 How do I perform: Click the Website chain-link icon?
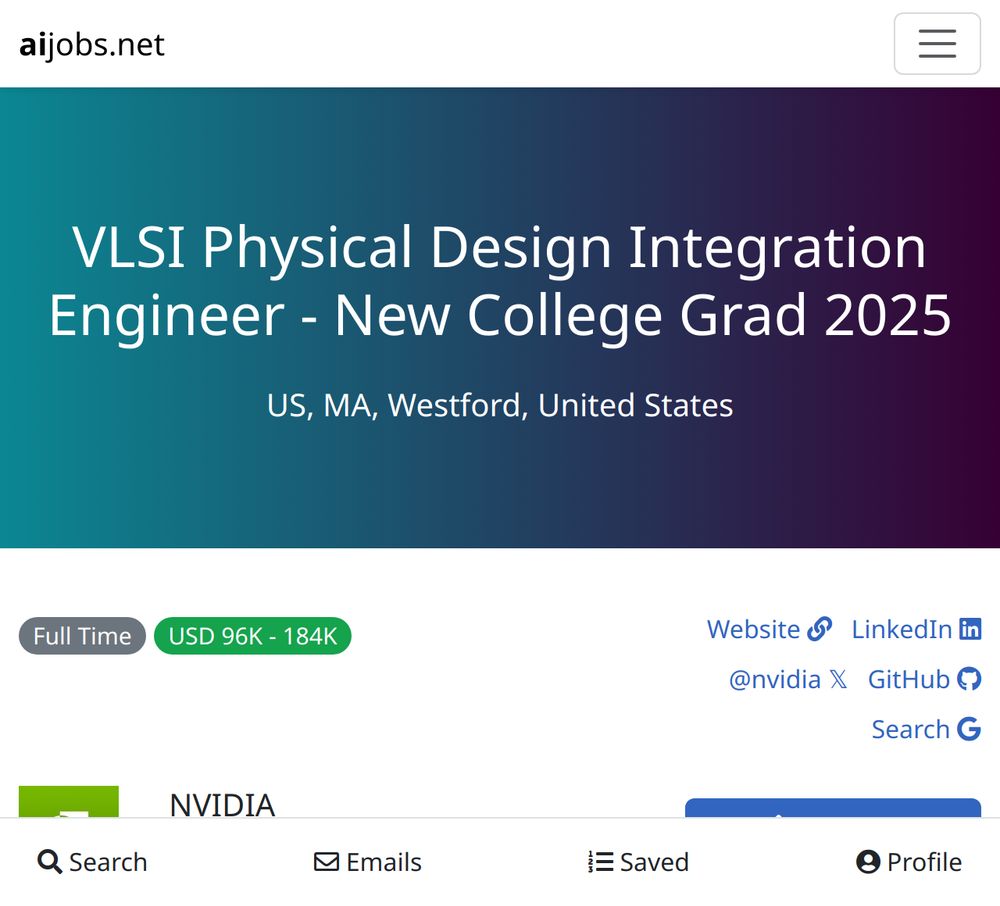coord(819,629)
